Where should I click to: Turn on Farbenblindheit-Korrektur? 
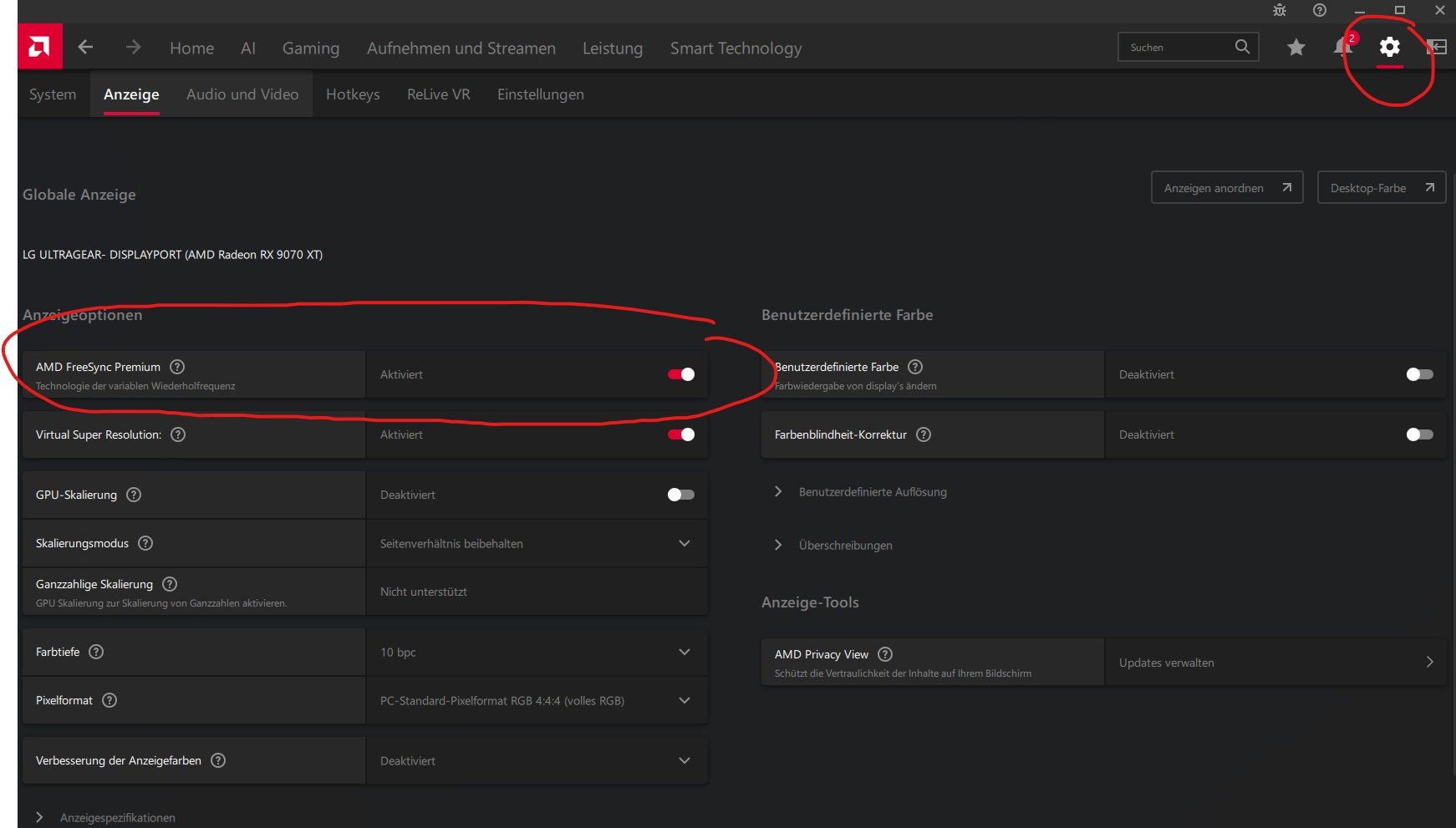(x=1419, y=434)
